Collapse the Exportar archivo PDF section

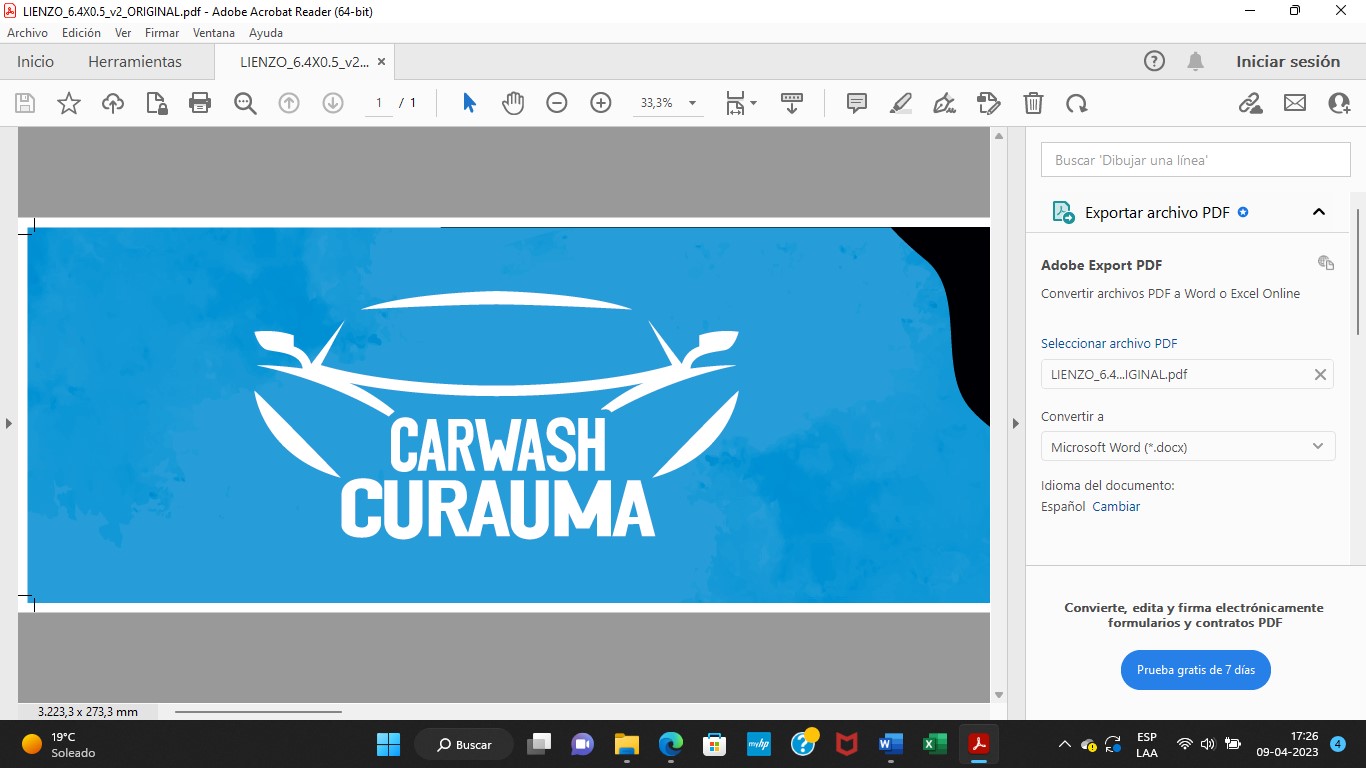[1319, 212]
